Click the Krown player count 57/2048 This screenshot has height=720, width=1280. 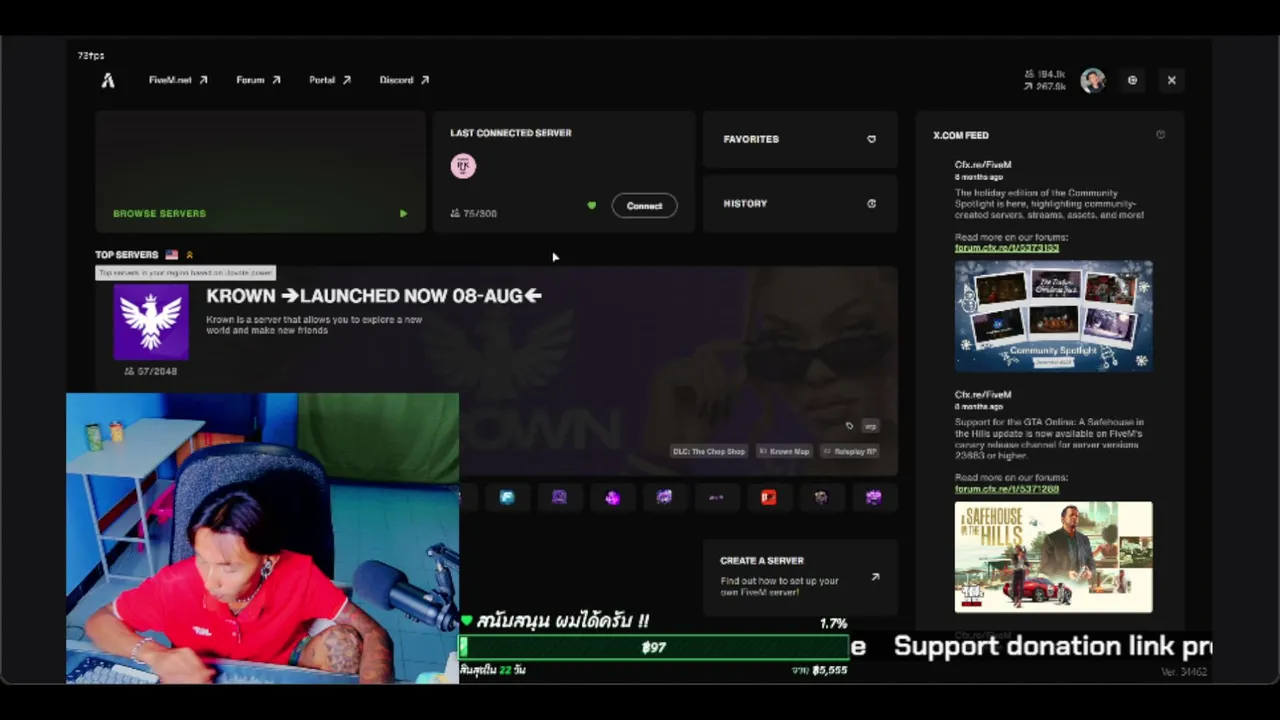[151, 371]
